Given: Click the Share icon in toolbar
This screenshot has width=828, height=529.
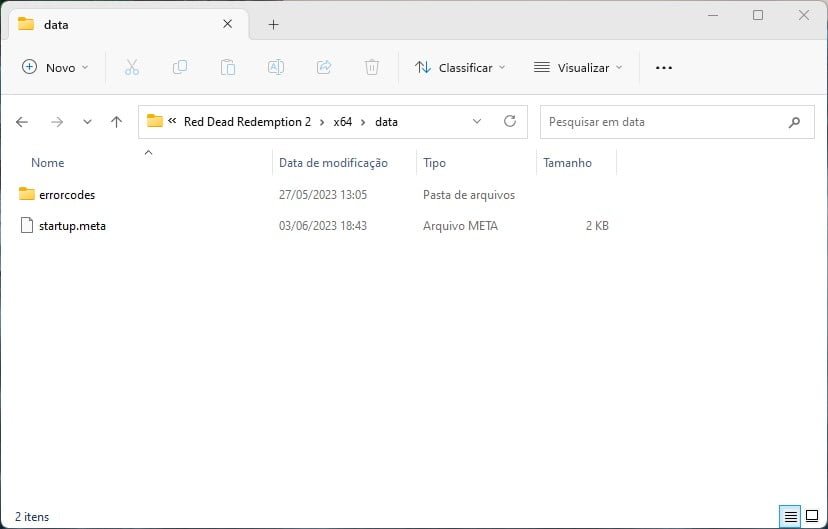Looking at the screenshot, I should 324,68.
